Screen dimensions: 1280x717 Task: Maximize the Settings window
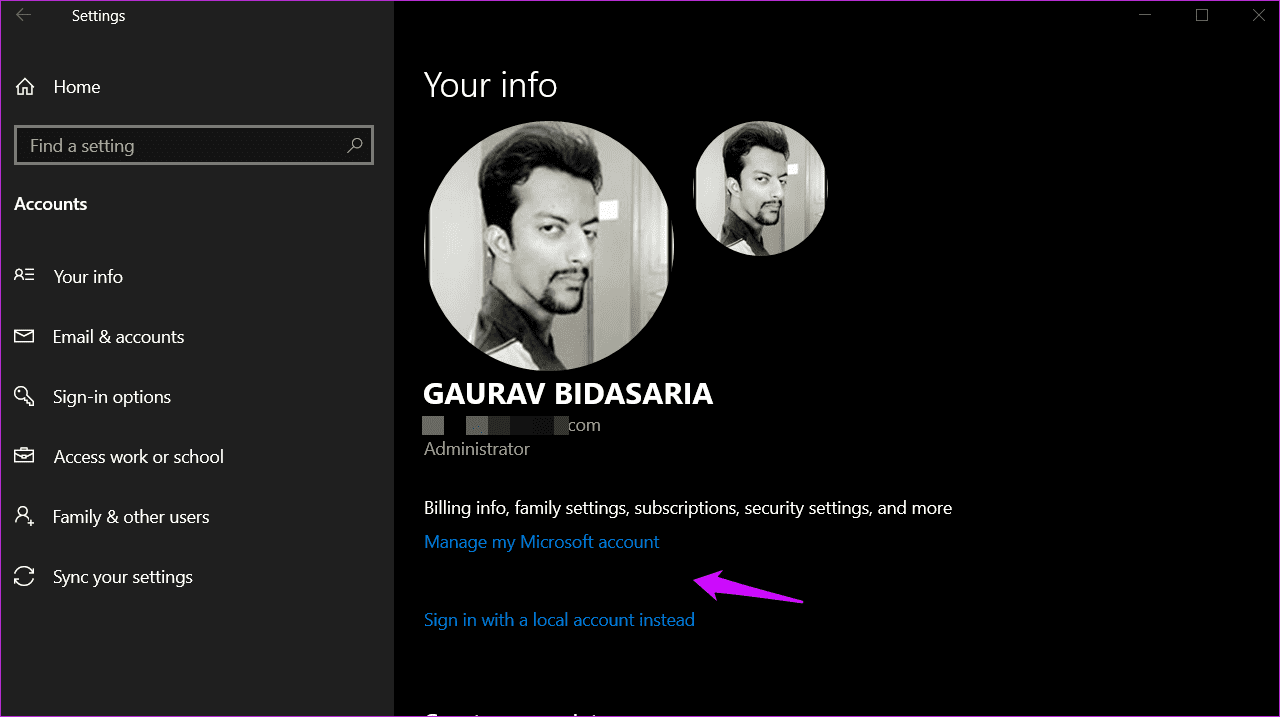[1202, 15]
